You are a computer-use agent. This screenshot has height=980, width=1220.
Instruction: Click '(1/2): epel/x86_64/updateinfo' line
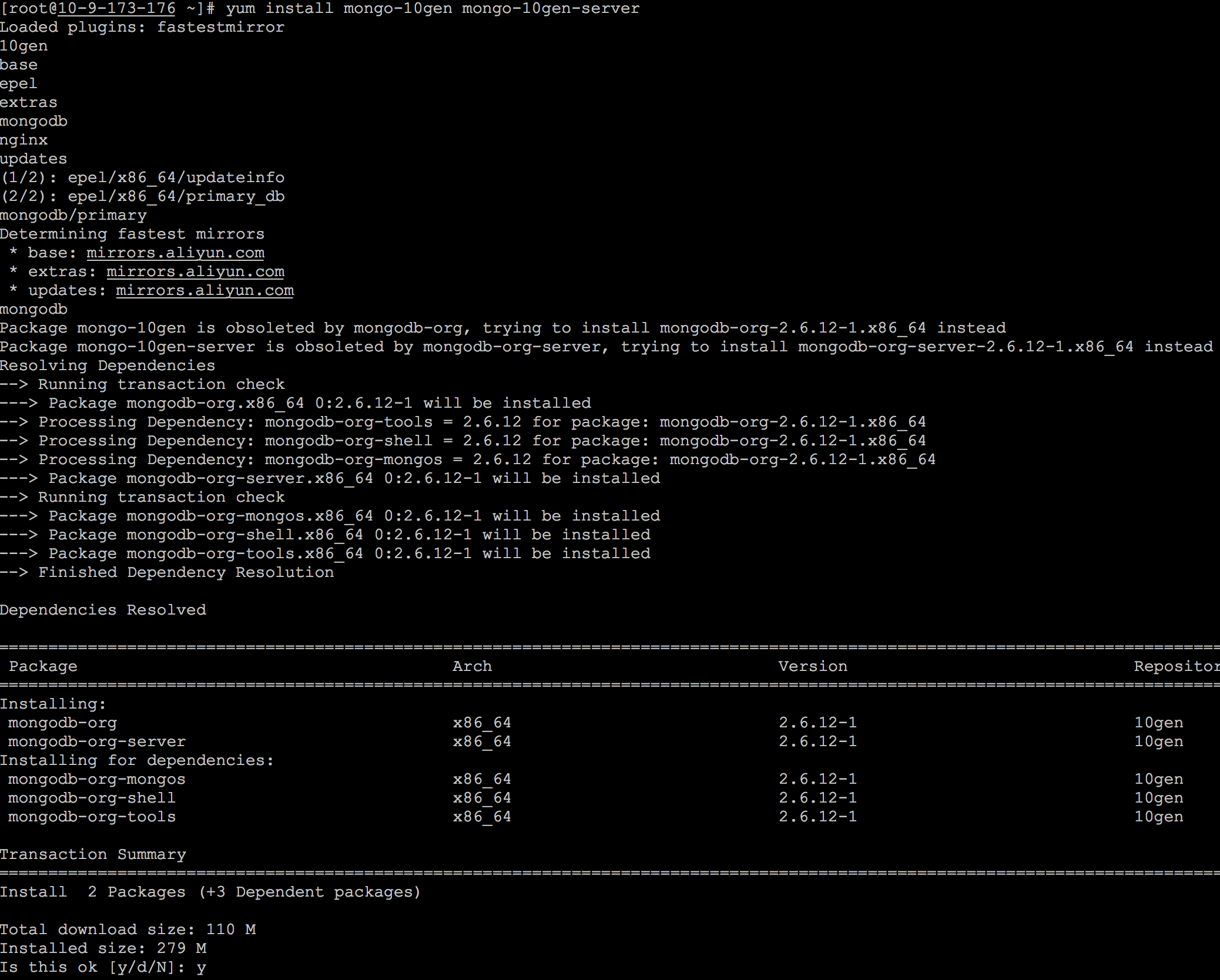coord(142,177)
